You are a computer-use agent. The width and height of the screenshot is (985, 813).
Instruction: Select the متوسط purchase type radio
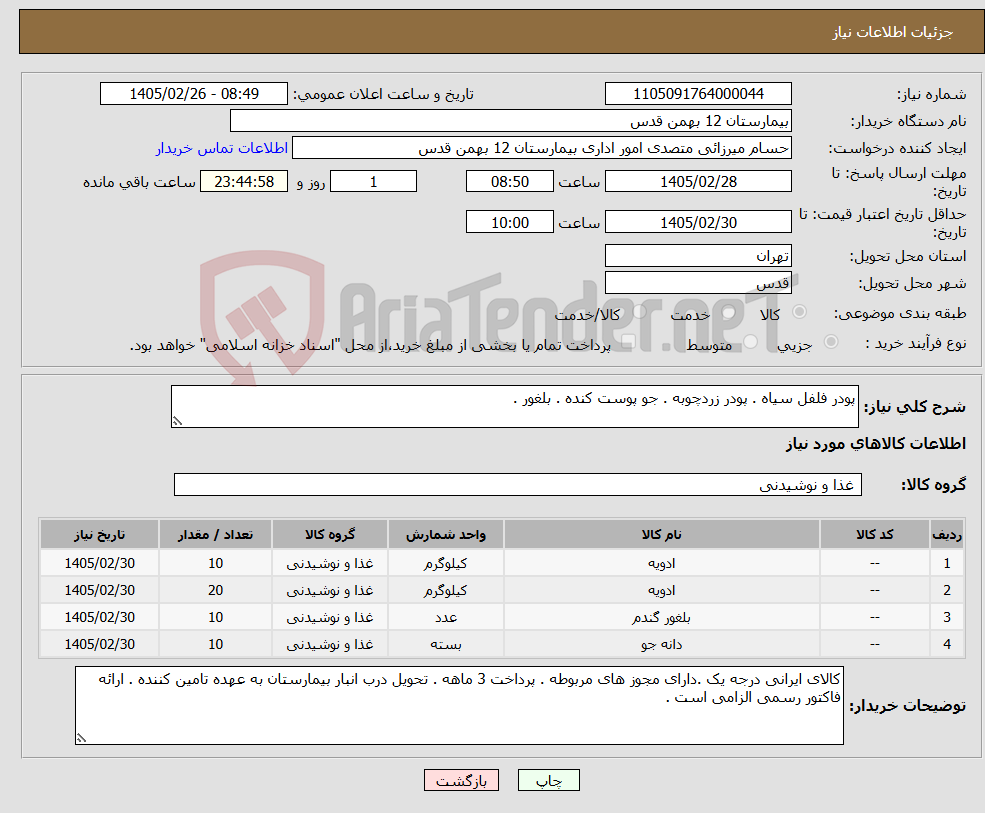[x=750, y=341]
